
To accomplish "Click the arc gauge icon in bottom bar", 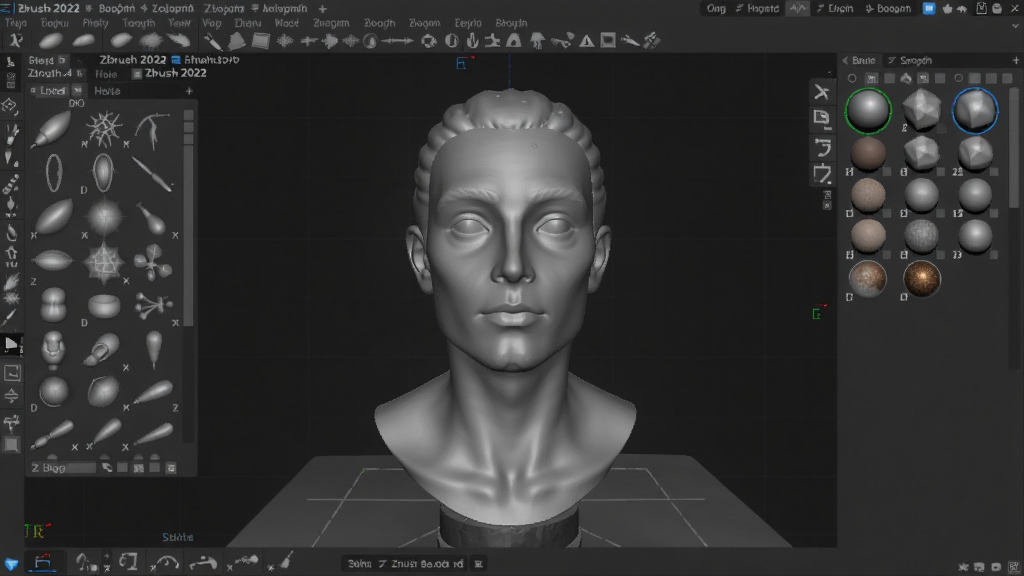I will coord(166,563).
